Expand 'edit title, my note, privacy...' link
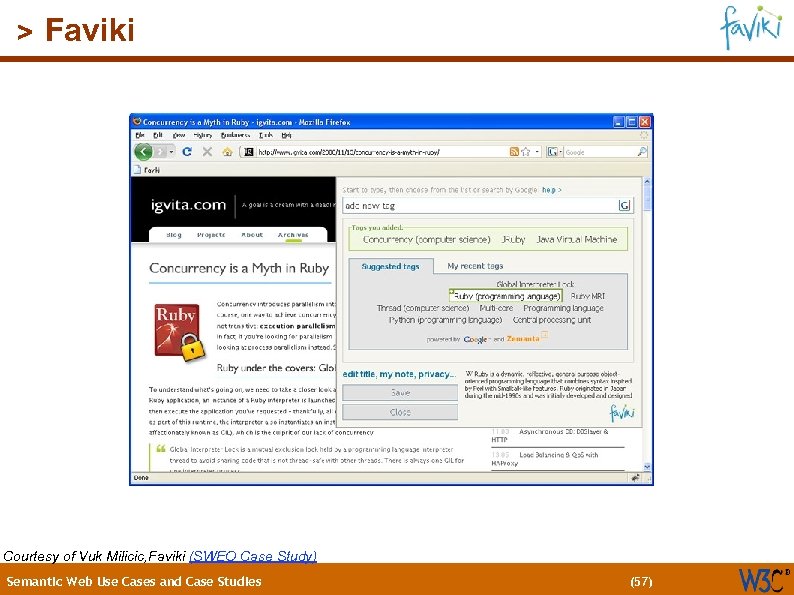The image size is (794, 595). point(399,374)
